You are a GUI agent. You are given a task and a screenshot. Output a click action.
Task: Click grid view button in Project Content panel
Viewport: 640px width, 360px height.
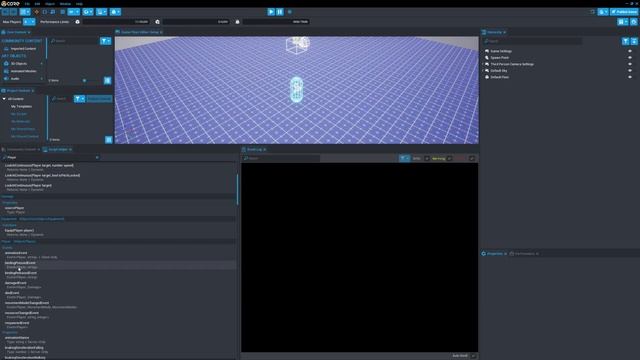(x=109, y=140)
